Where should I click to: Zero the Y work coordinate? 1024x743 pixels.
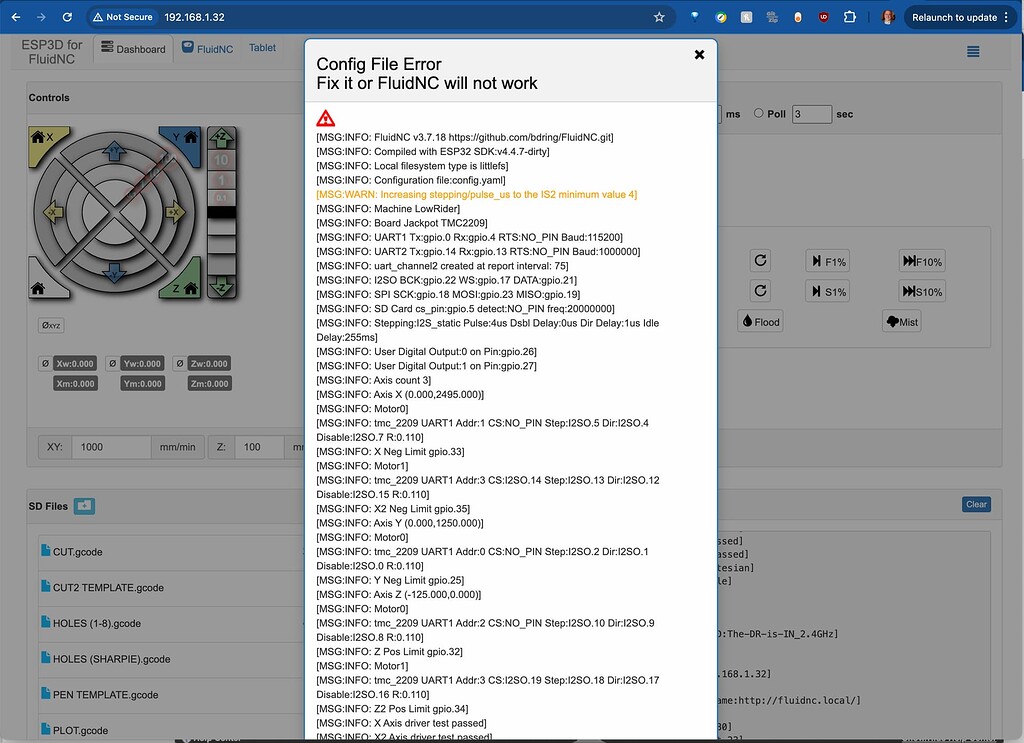[112, 364]
